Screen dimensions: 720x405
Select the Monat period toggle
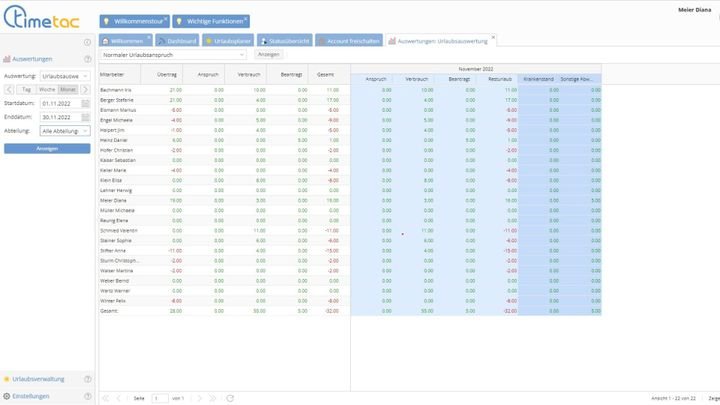pos(69,89)
